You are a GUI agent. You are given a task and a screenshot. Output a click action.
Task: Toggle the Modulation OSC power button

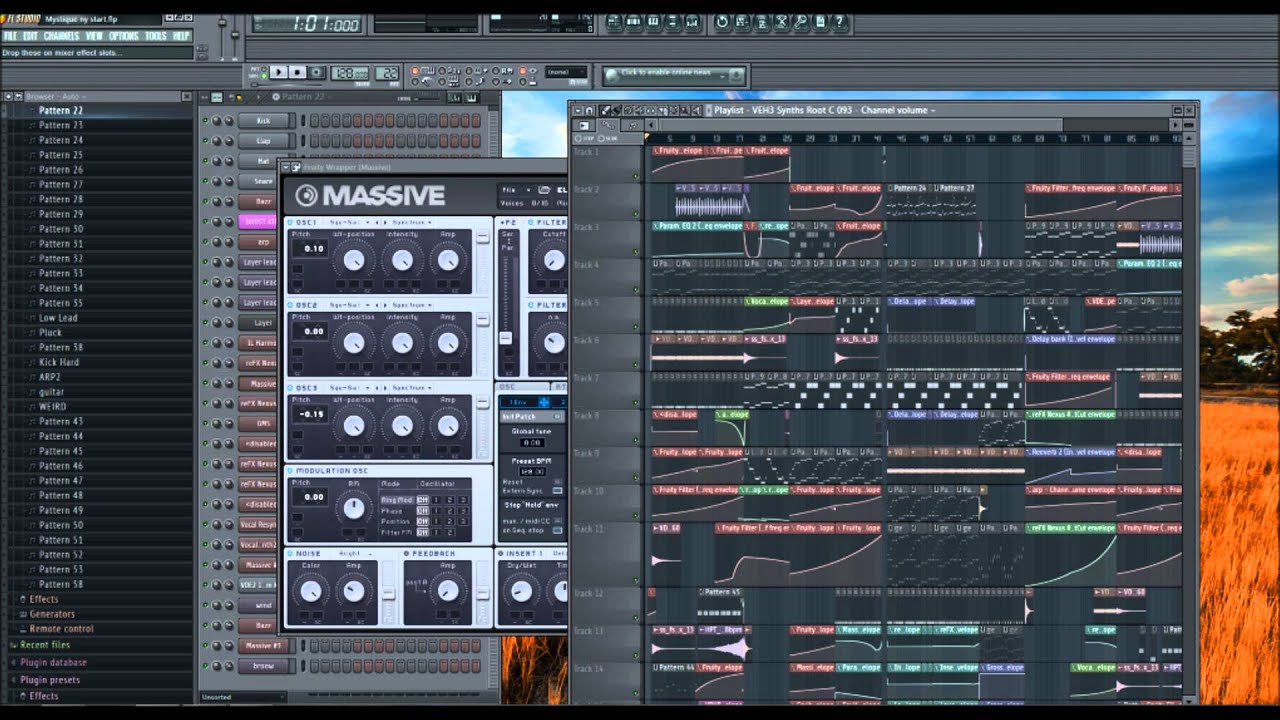tap(291, 470)
